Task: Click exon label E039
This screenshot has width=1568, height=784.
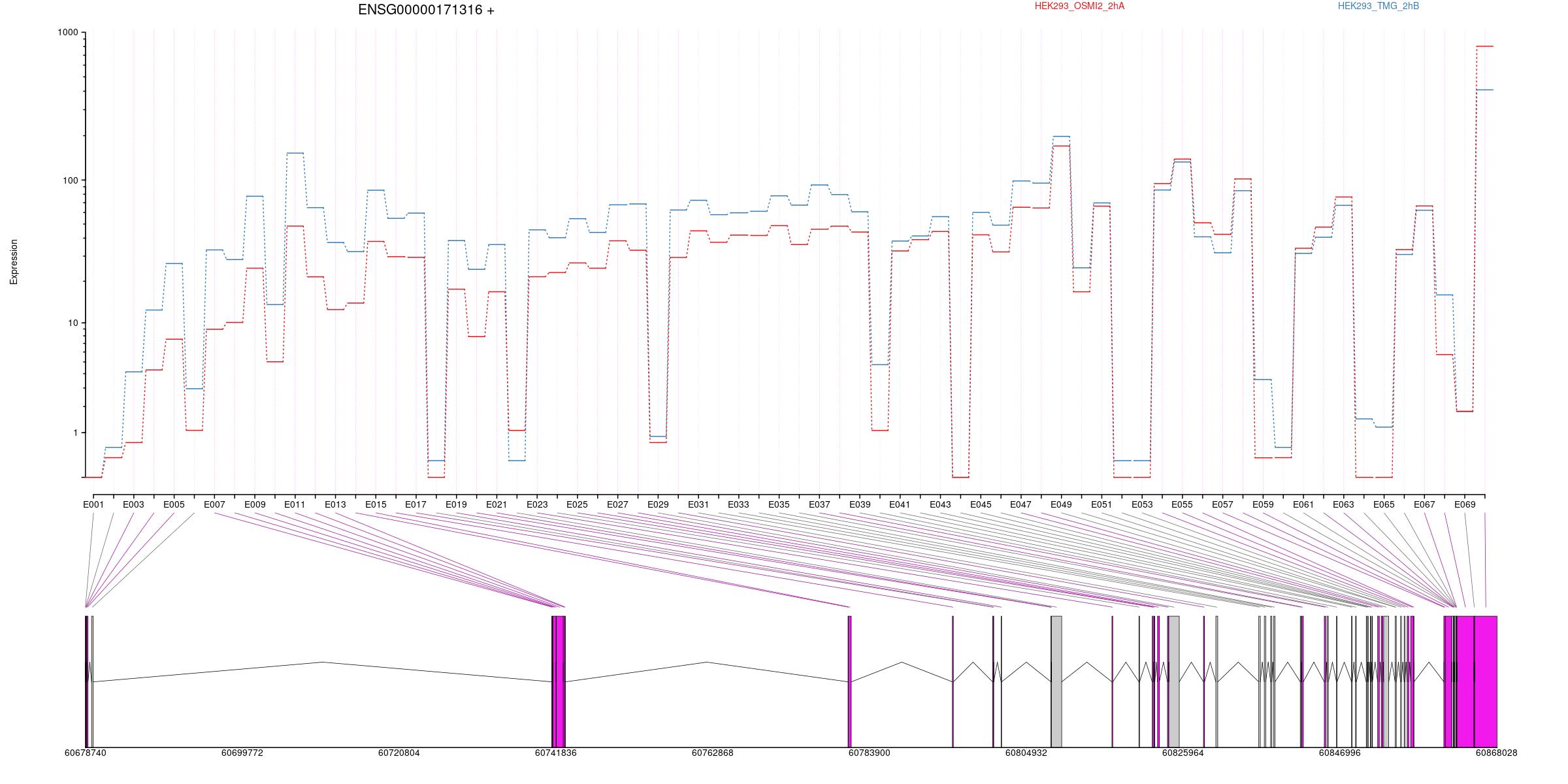Action: 860,504
